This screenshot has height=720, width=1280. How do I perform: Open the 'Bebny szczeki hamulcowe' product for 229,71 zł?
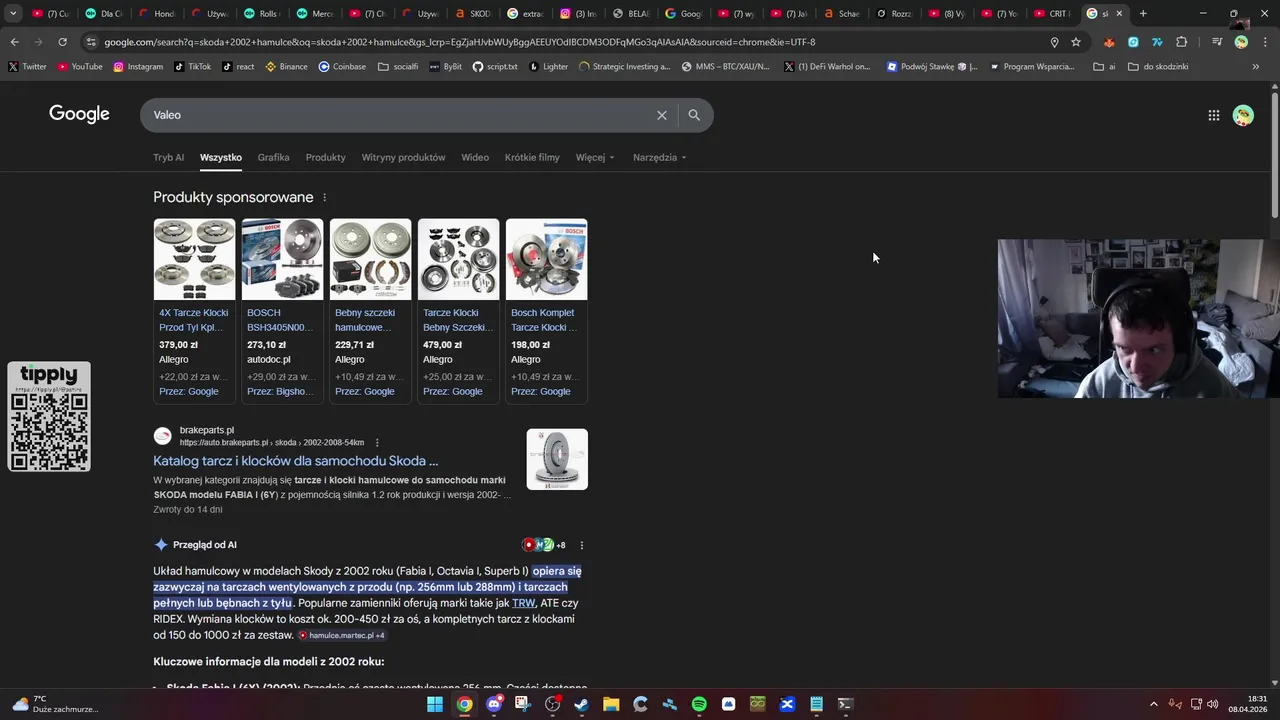[x=370, y=311]
